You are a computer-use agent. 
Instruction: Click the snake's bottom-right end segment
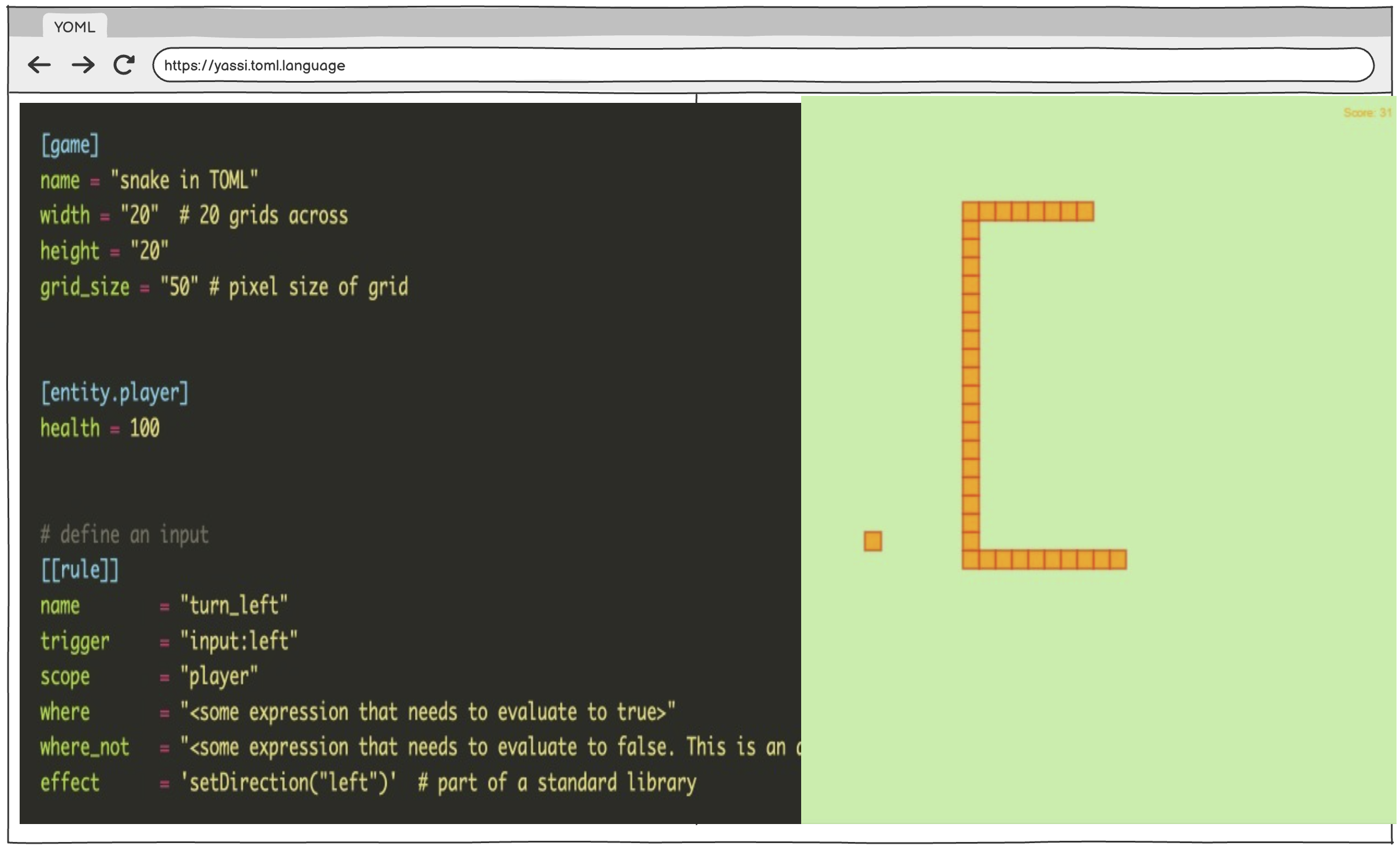coord(1118,559)
